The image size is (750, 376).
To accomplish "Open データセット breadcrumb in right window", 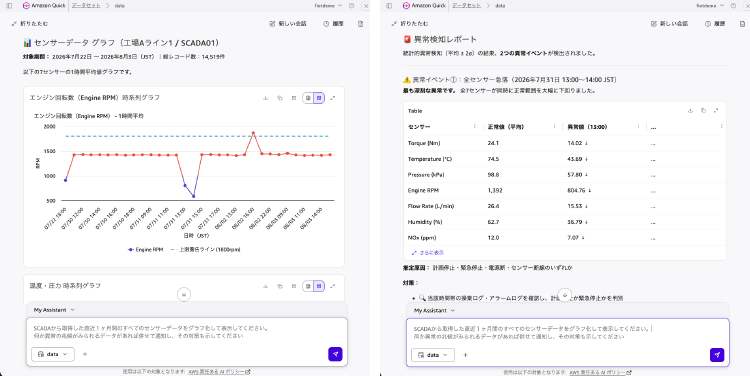I will click(x=466, y=6).
